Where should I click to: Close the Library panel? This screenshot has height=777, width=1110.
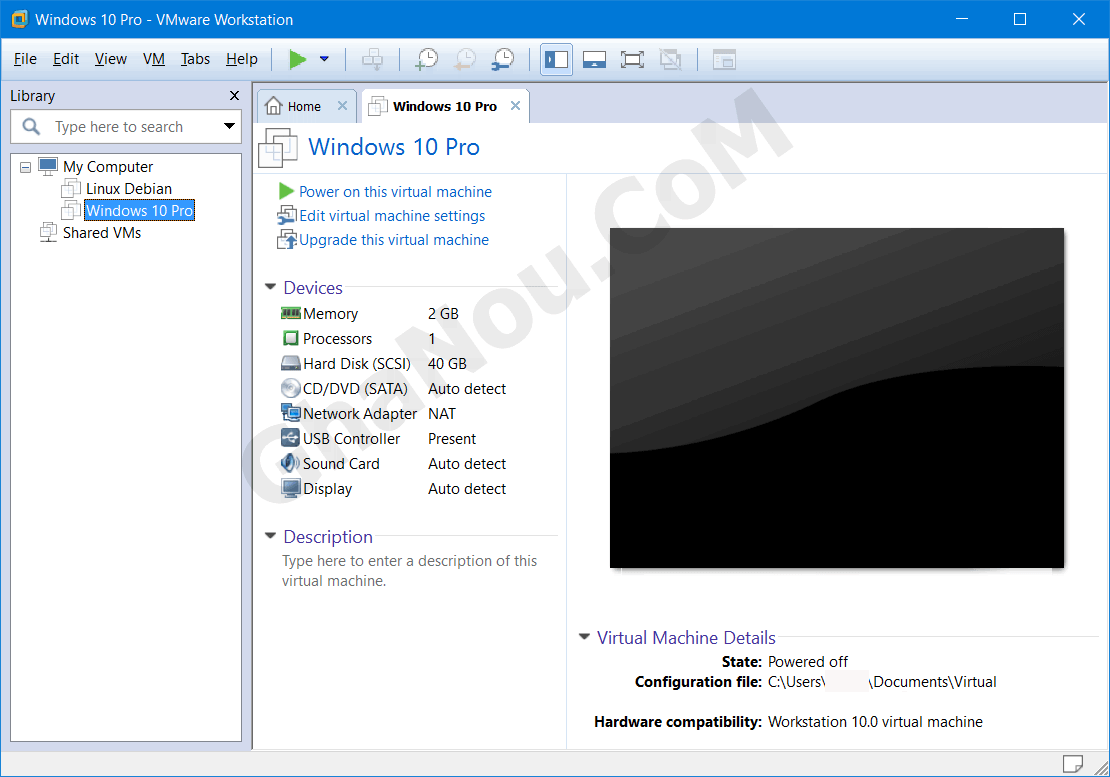pos(234,96)
